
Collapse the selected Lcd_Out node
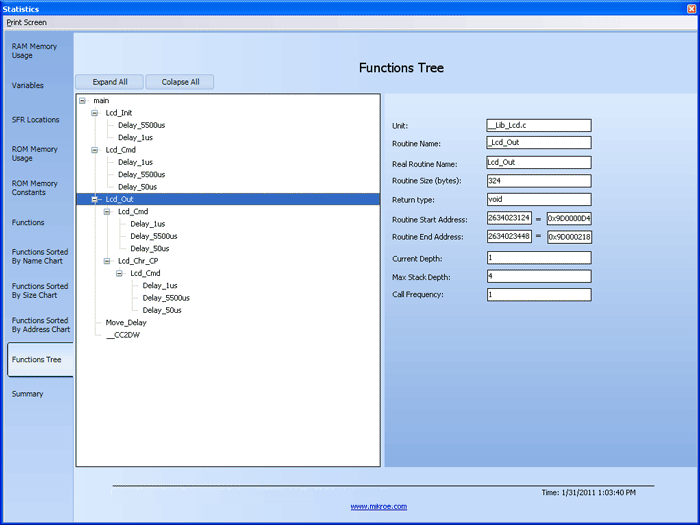point(94,200)
